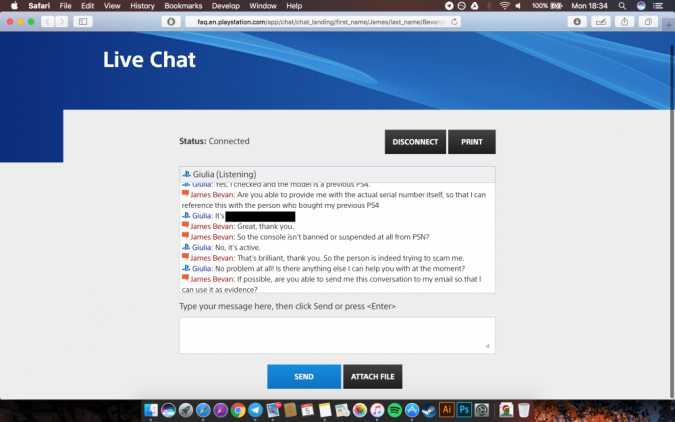This screenshot has height=422, width=675.
Task: Show Safari downloads icon
Action: [x=577, y=21]
